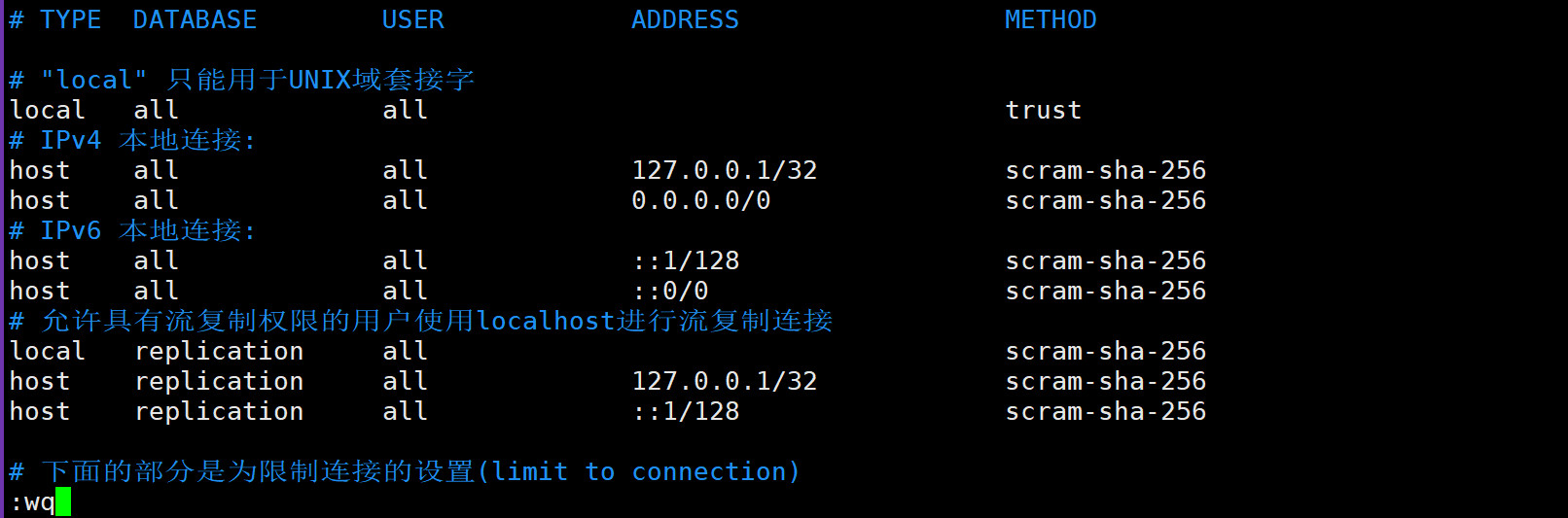Click the ADDRESS column header text
This screenshot has width=1568, height=518.
685,20
